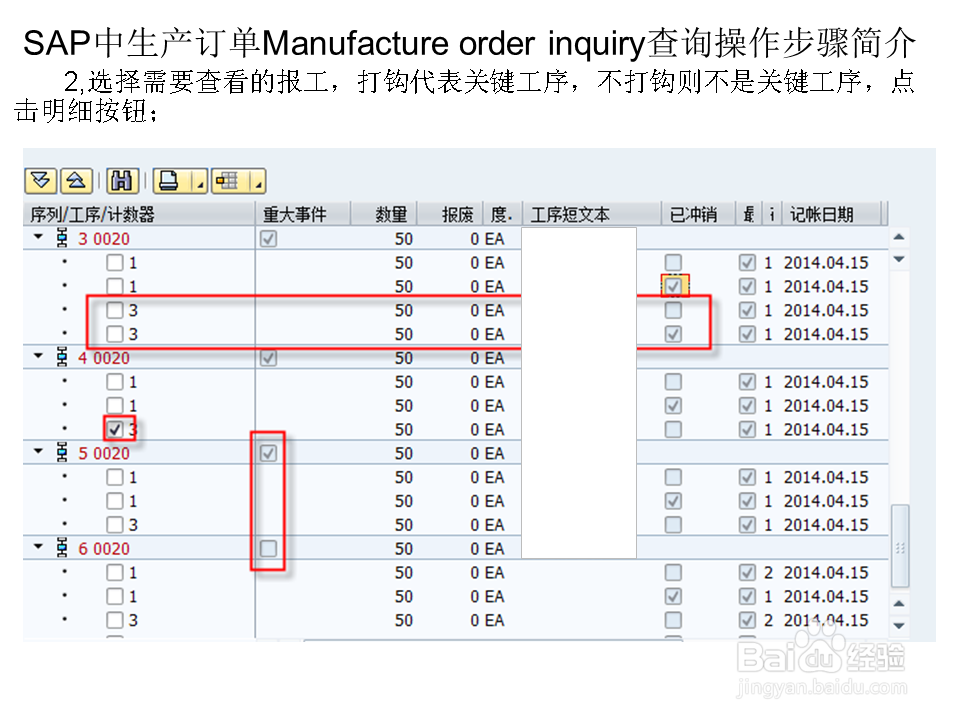Click the sequence icon beside 6 0020
The image size is (960, 720).
point(62,547)
